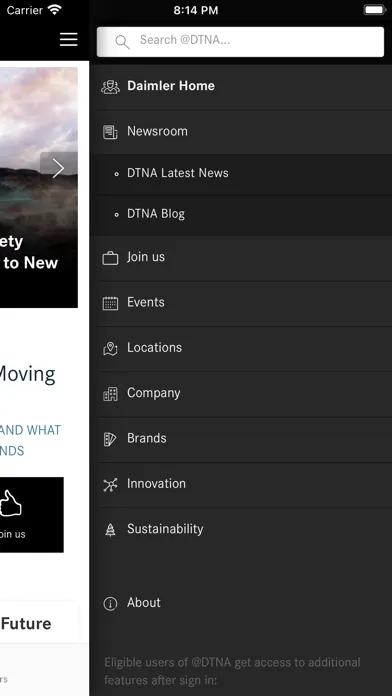
Task: Click the Locations map pin icon
Action: pos(110,348)
